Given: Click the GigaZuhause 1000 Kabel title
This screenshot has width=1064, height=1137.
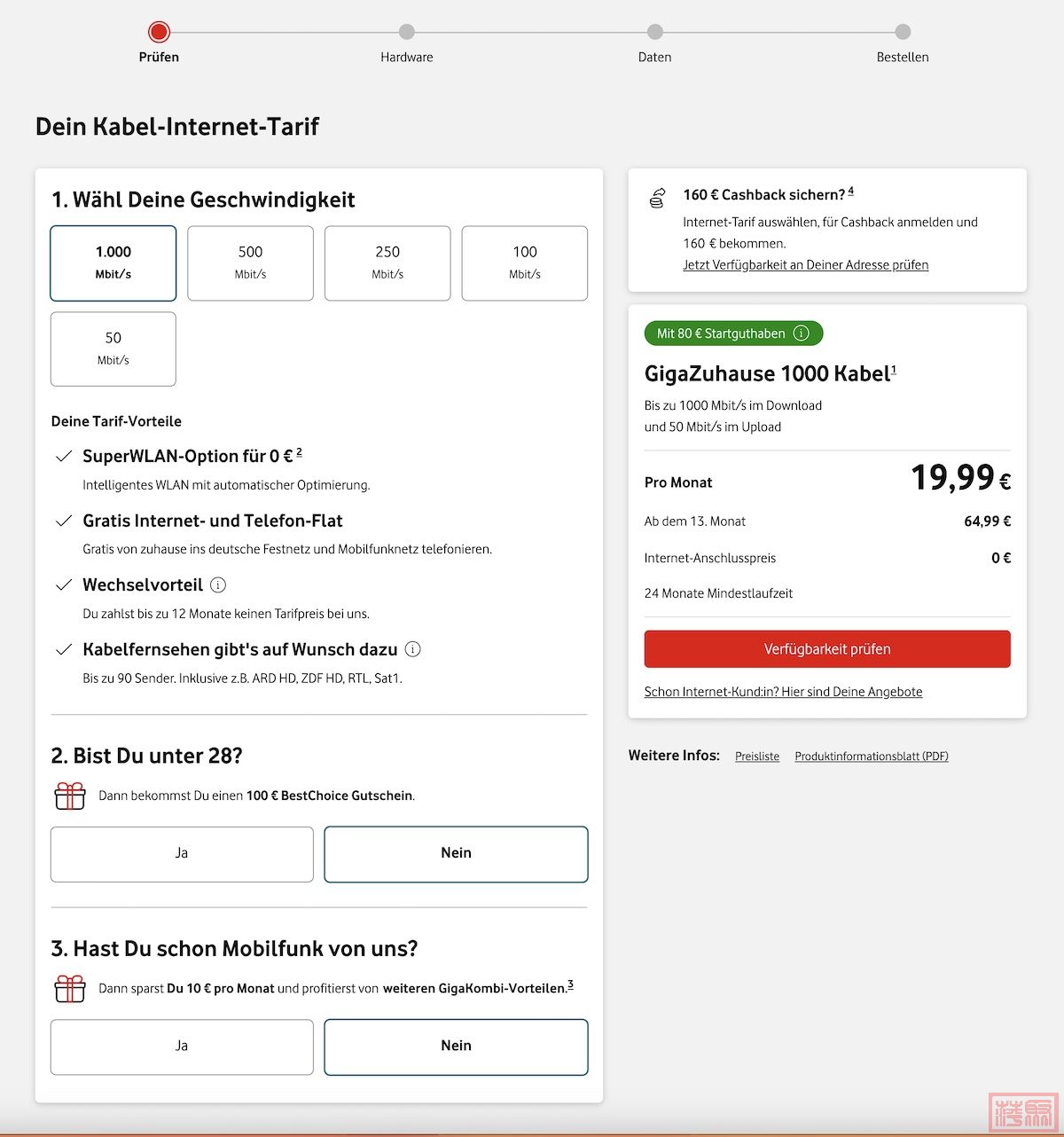Looking at the screenshot, I should [767, 374].
